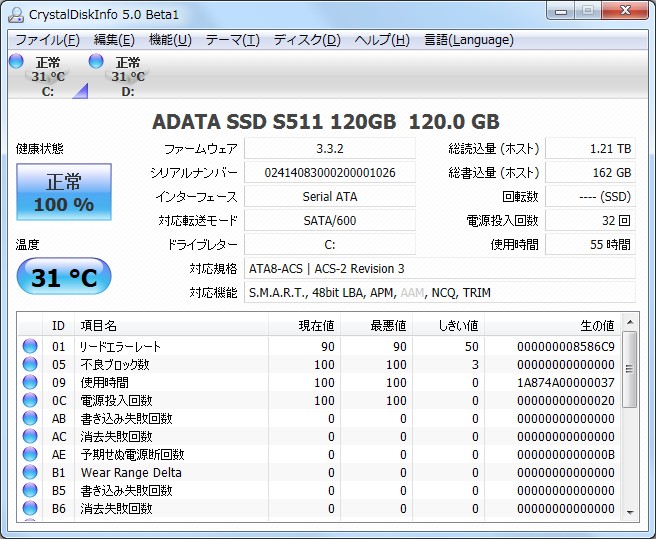Minimize the CrystalDiskInfo window
The height and width of the screenshot is (539, 656).
pyautogui.click(x=561, y=10)
